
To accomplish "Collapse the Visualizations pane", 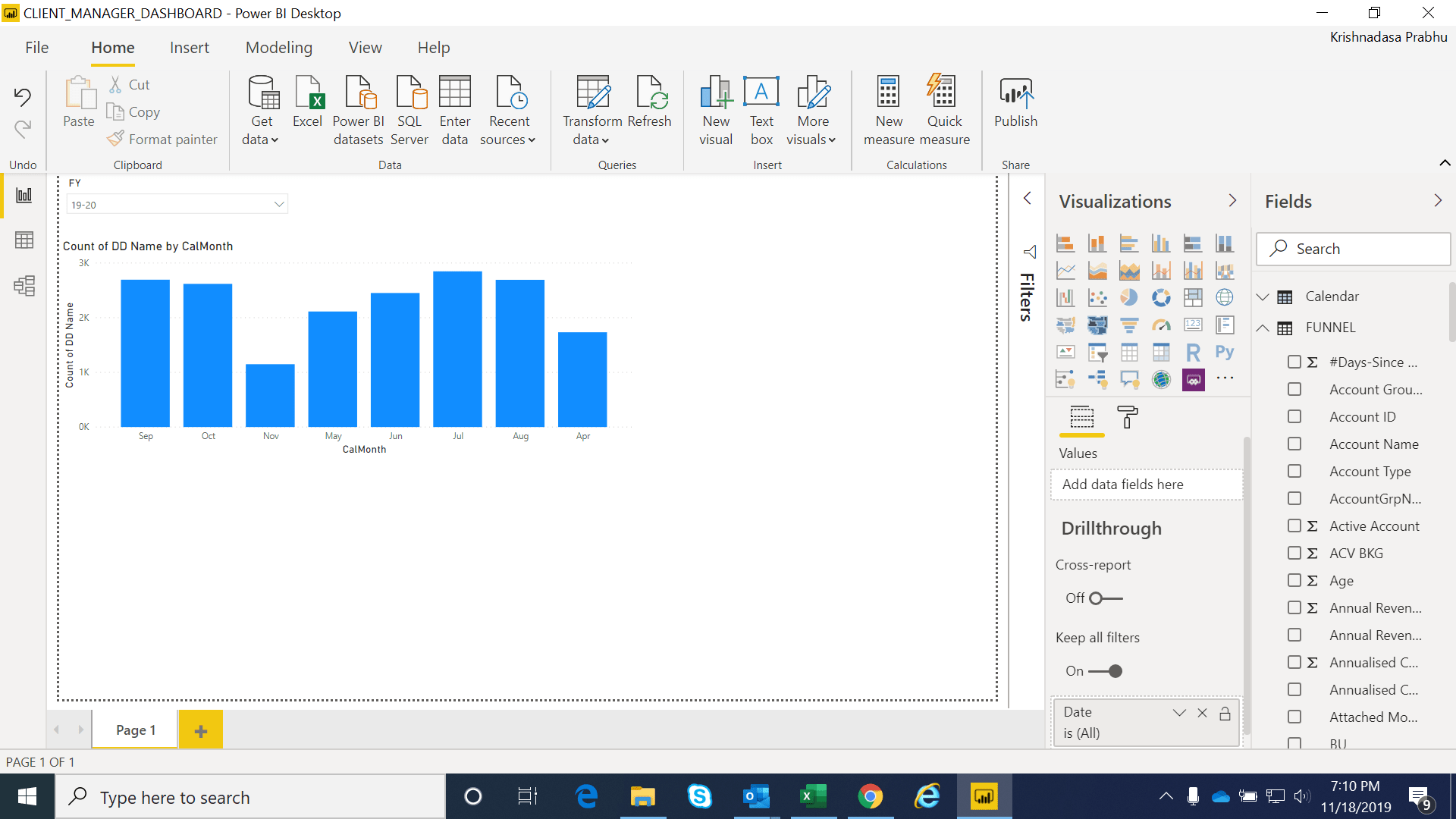I will click(x=1232, y=200).
